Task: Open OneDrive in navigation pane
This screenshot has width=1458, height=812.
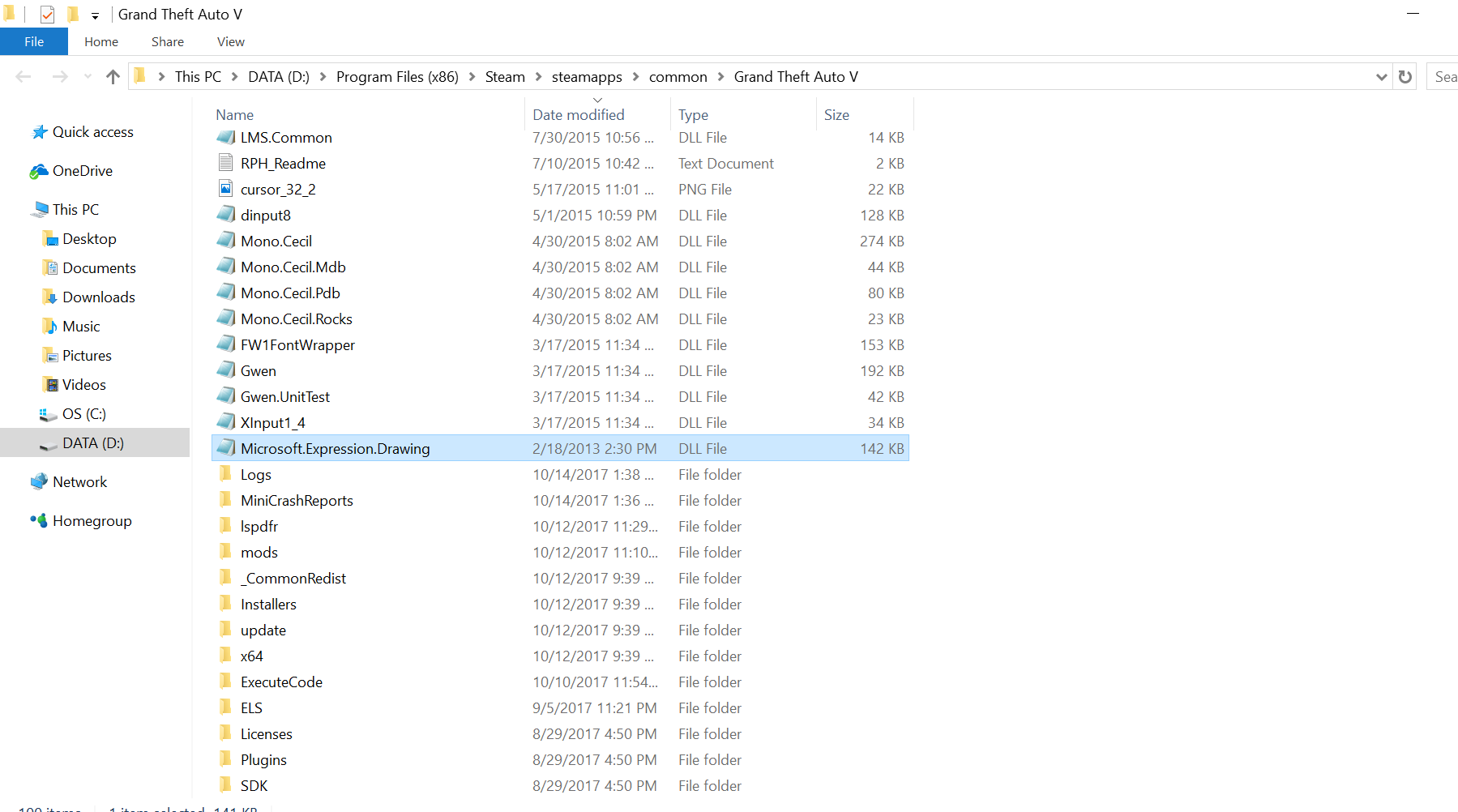Action: coord(82,171)
